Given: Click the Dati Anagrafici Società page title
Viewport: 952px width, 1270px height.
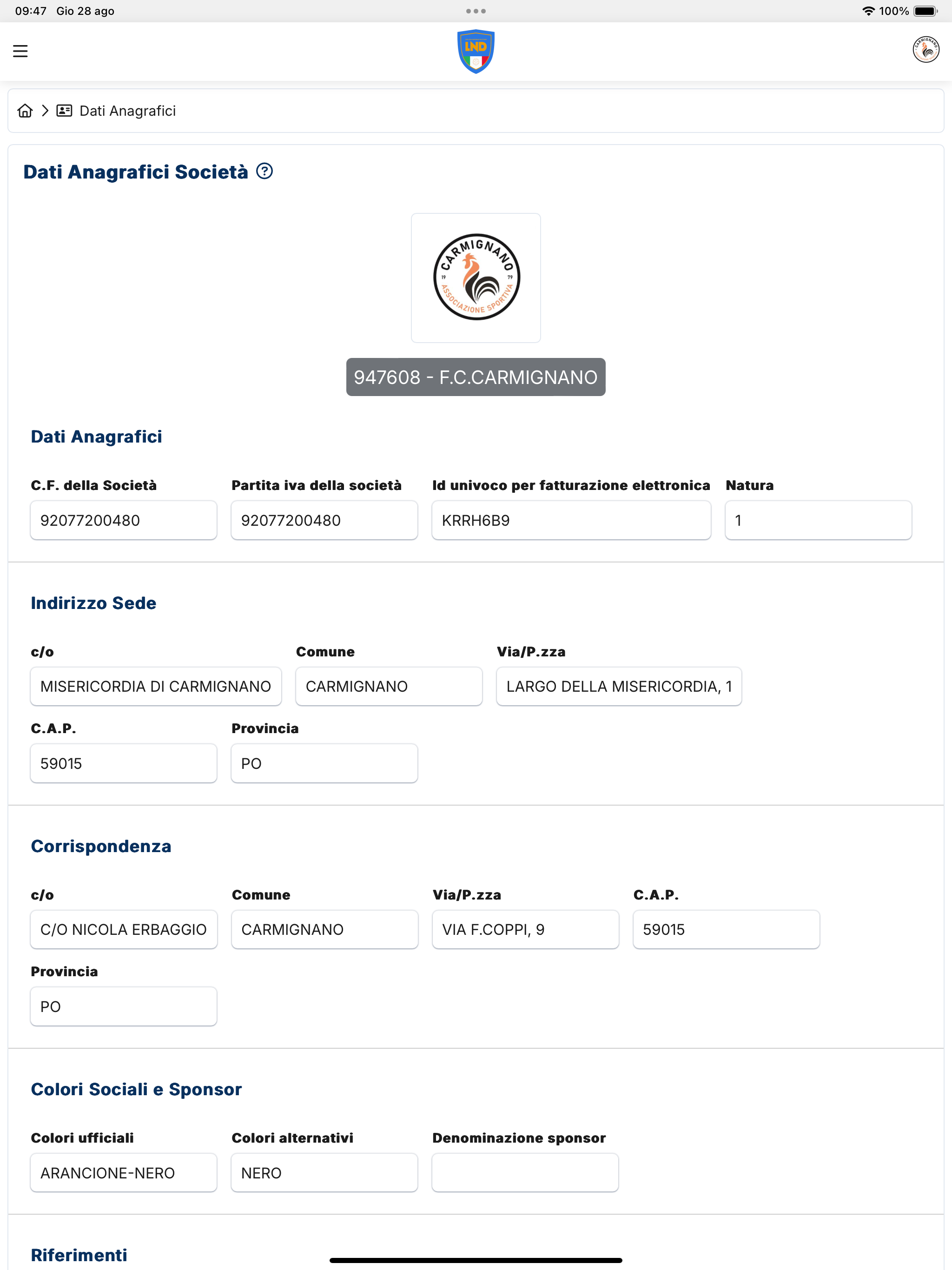Looking at the screenshot, I should pos(136,172).
